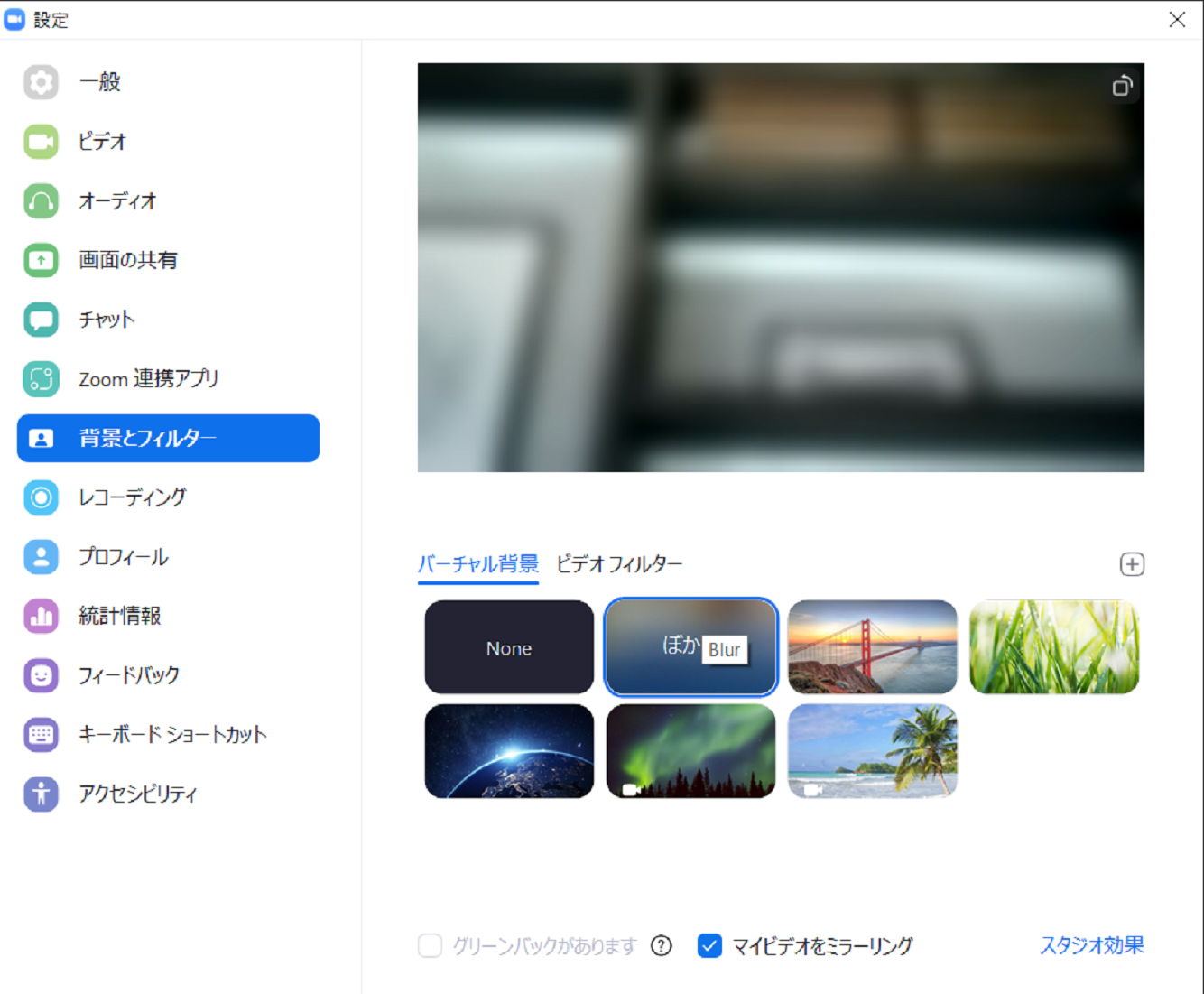Viewport: 1204px width, 994px height.
Task: Click the プロフィール person icon
Action: click(x=41, y=557)
